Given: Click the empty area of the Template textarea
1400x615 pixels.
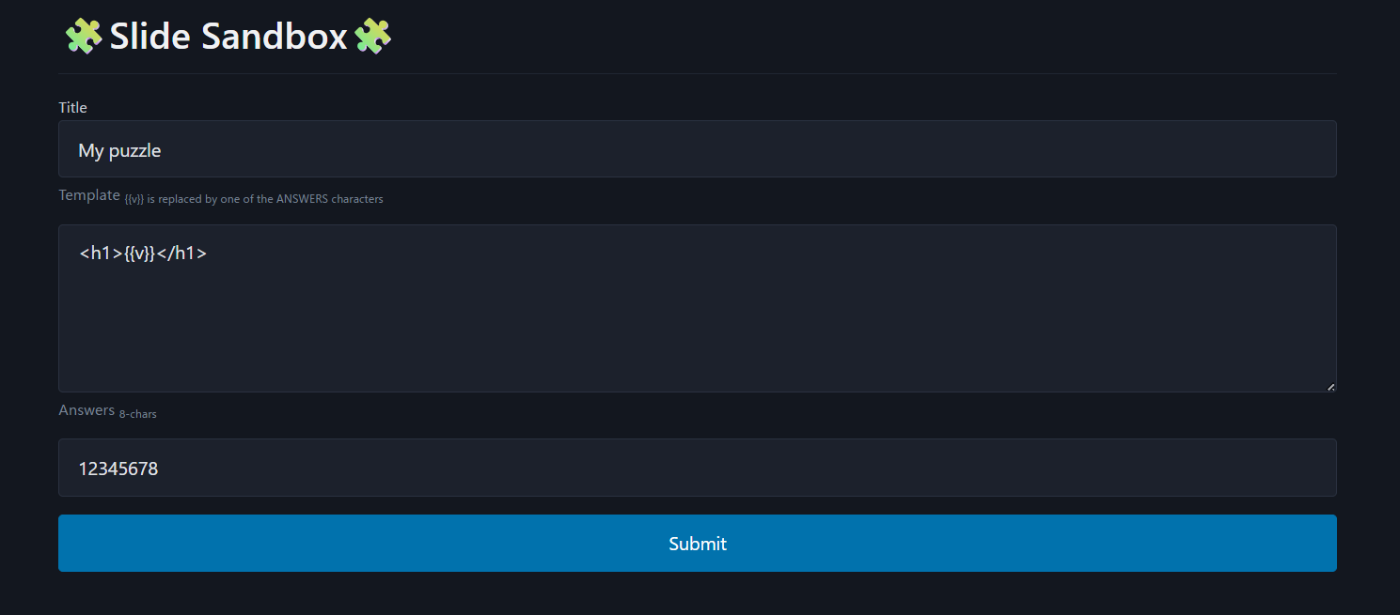Looking at the screenshot, I should tap(697, 330).
